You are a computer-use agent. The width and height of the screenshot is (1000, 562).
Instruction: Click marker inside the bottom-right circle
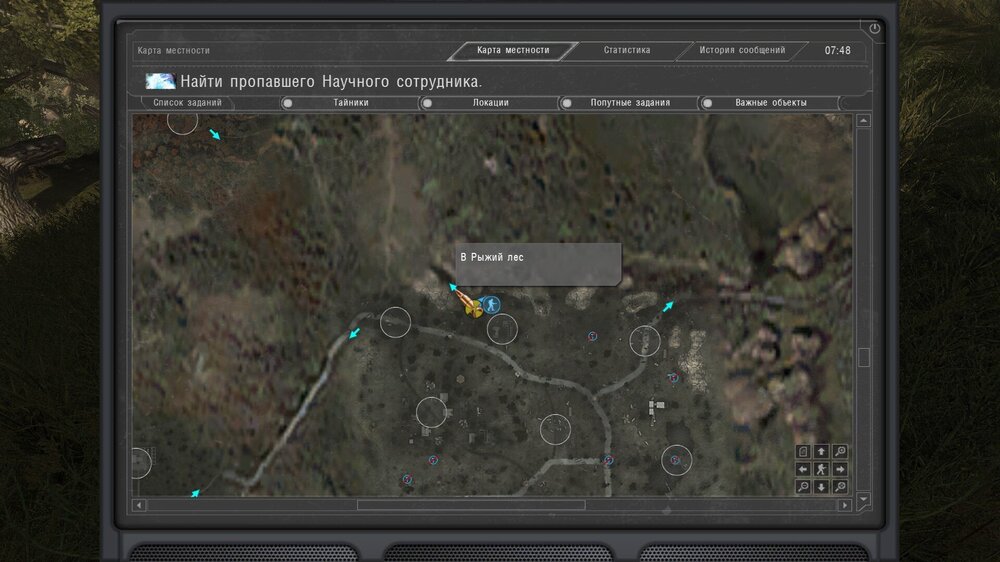pyautogui.click(x=675, y=460)
